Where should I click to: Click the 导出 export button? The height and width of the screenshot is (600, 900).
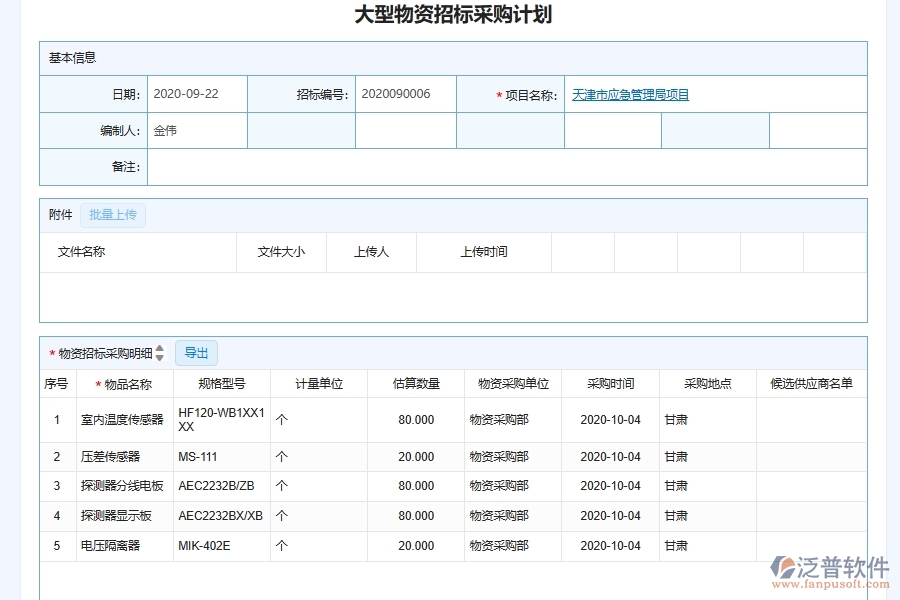(x=196, y=353)
